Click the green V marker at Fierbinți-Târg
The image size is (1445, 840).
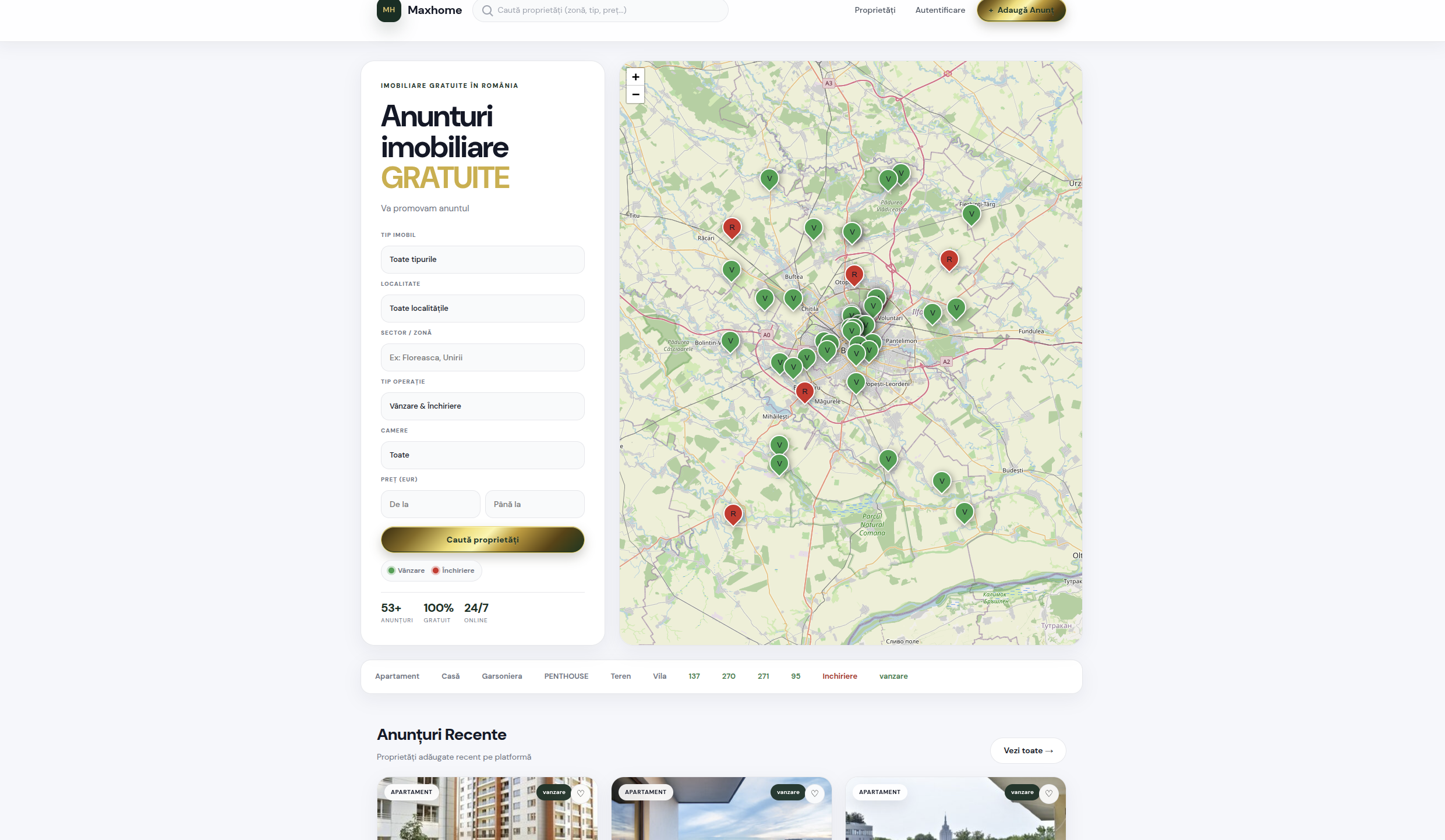click(971, 215)
